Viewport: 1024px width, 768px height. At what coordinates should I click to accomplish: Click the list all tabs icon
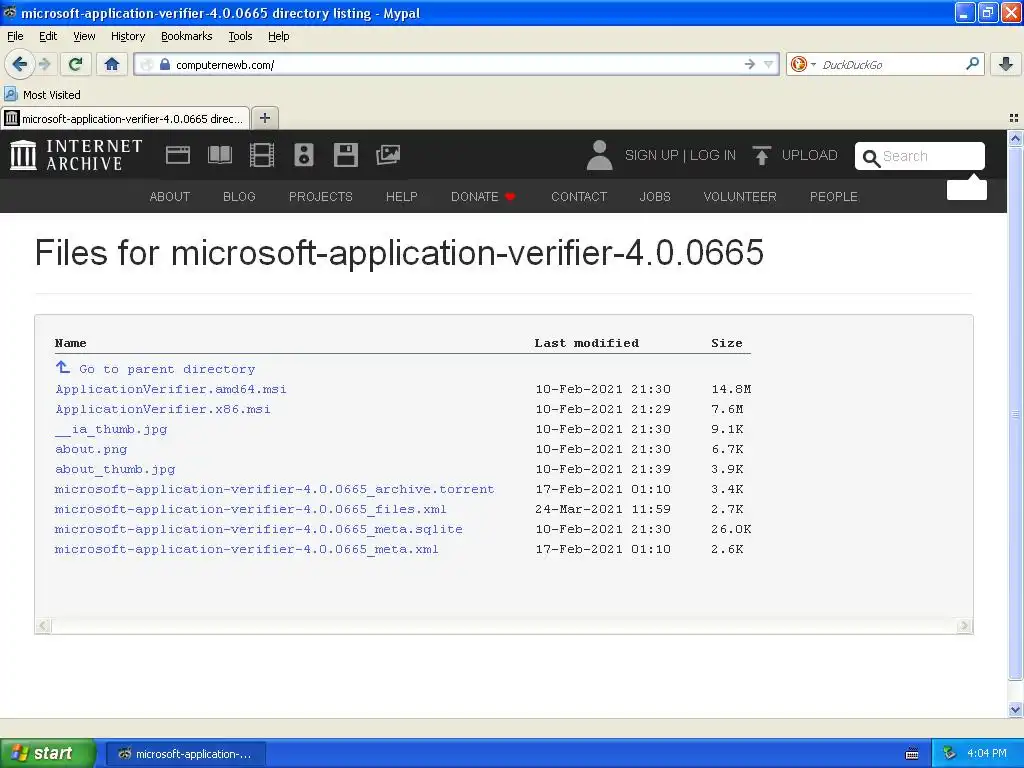point(1014,118)
